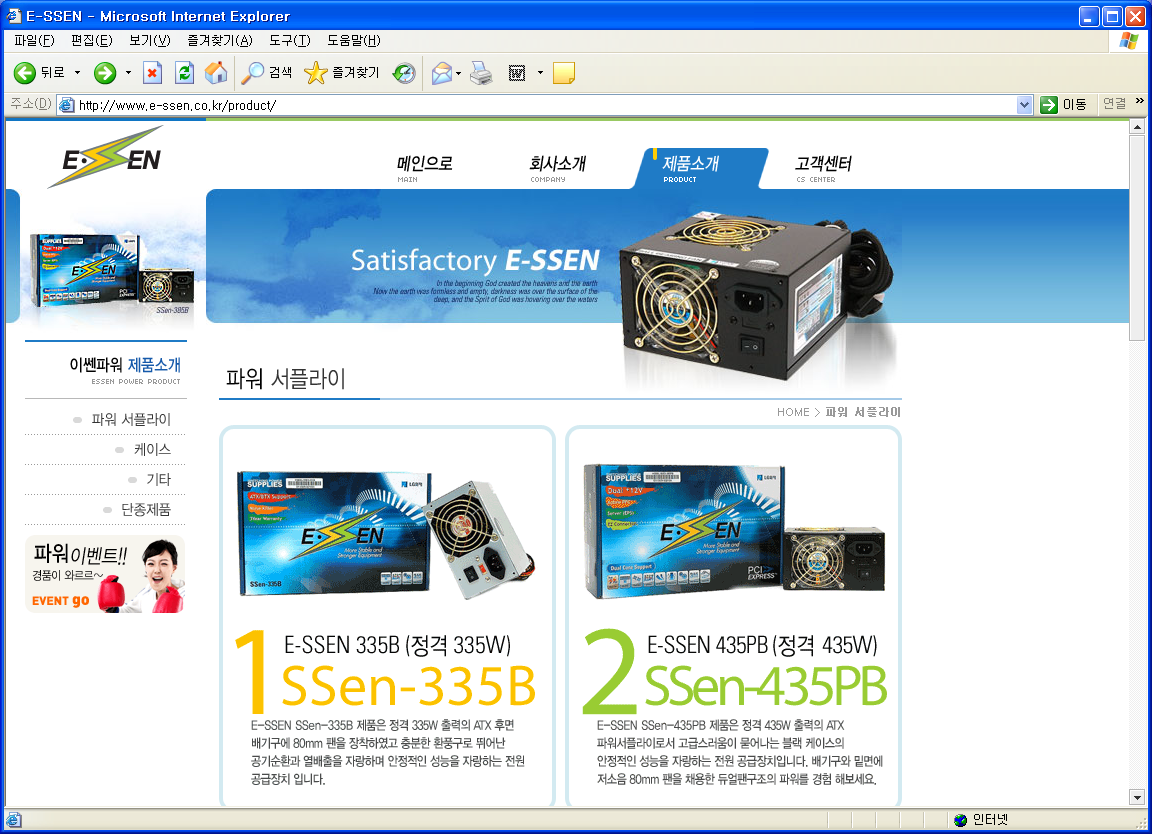The height and width of the screenshot is (834, 1152).
Task: Go to the Home page icon
Action: 216,73
